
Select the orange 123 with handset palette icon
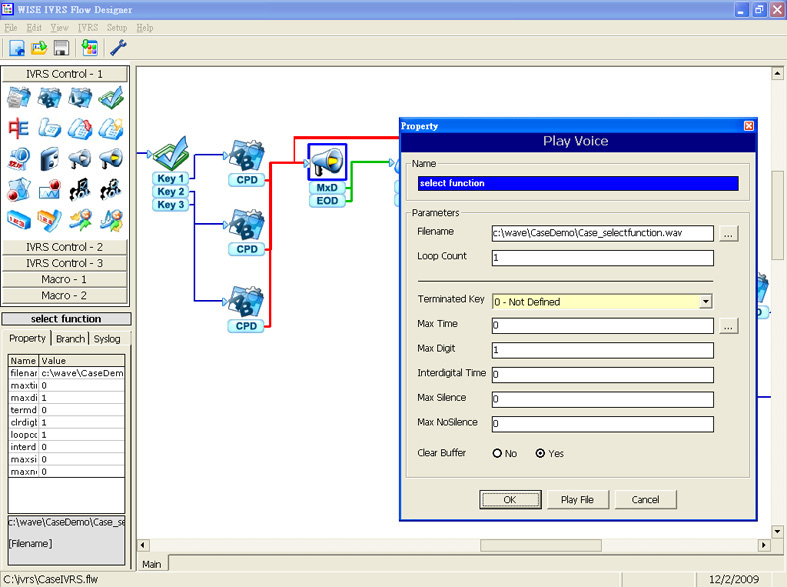point(50,220)
